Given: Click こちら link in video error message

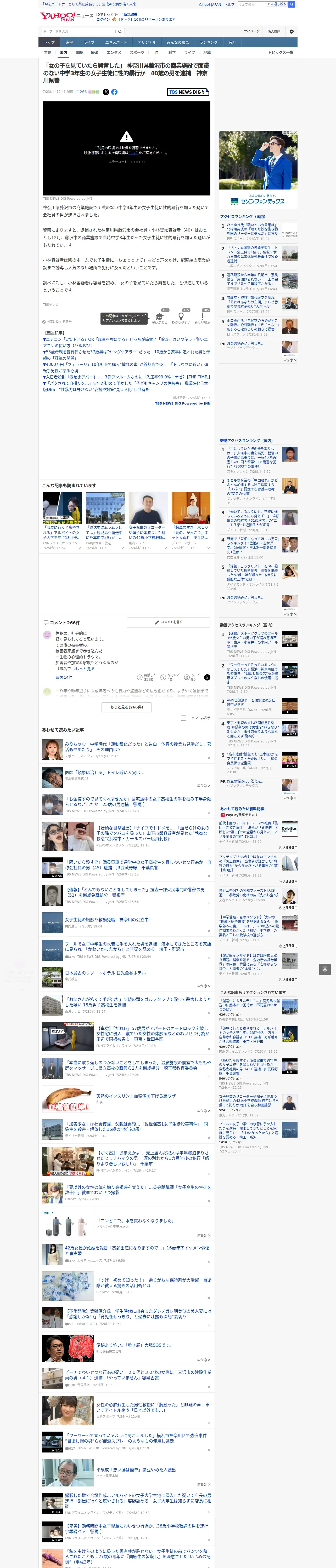Looking at the screenshot, I should 133,153.
